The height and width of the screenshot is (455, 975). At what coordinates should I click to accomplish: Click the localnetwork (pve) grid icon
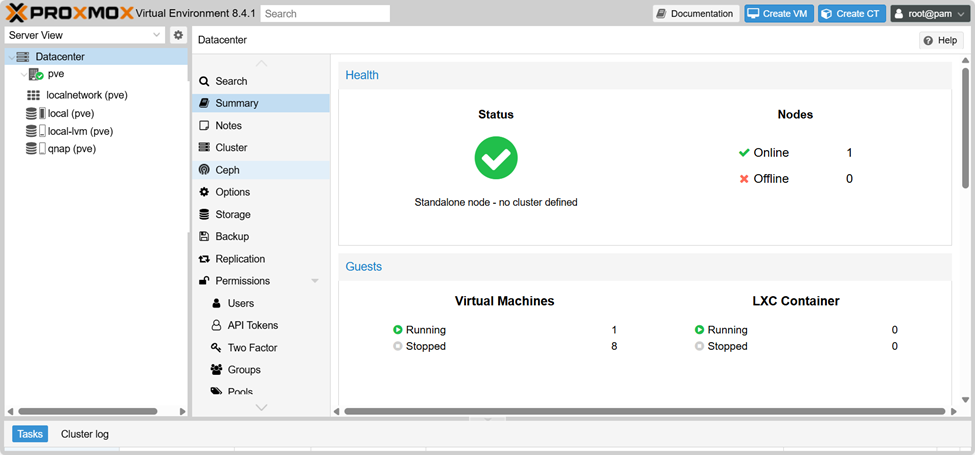click(34, 96)
